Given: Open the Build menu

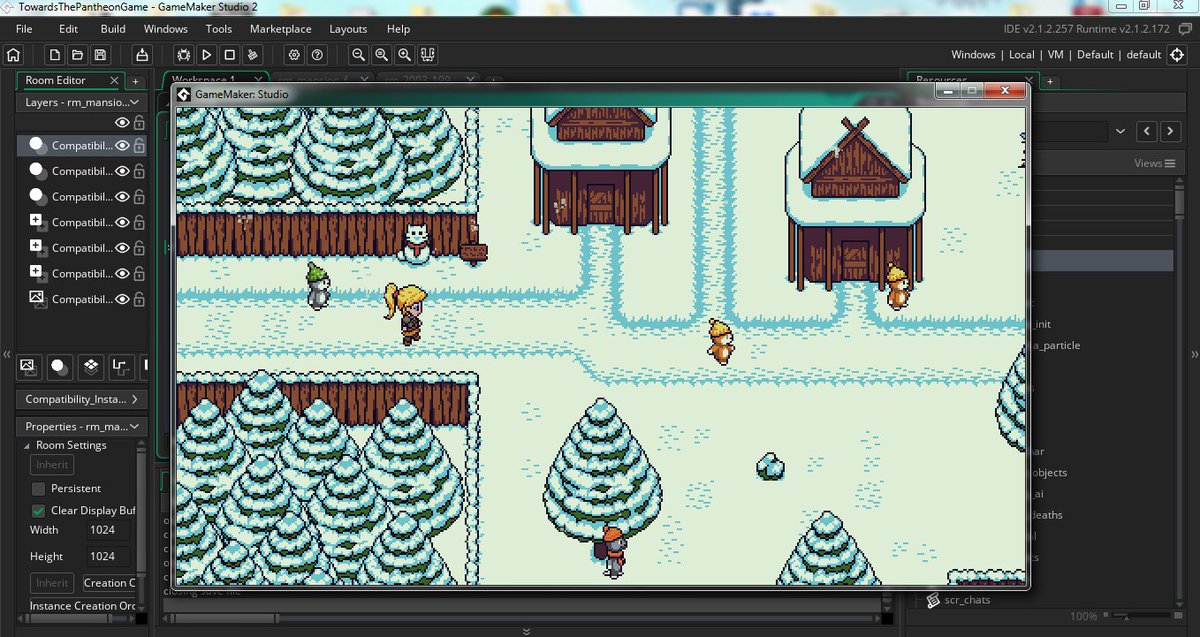Looking at the screenshot, I should [113, 29].
